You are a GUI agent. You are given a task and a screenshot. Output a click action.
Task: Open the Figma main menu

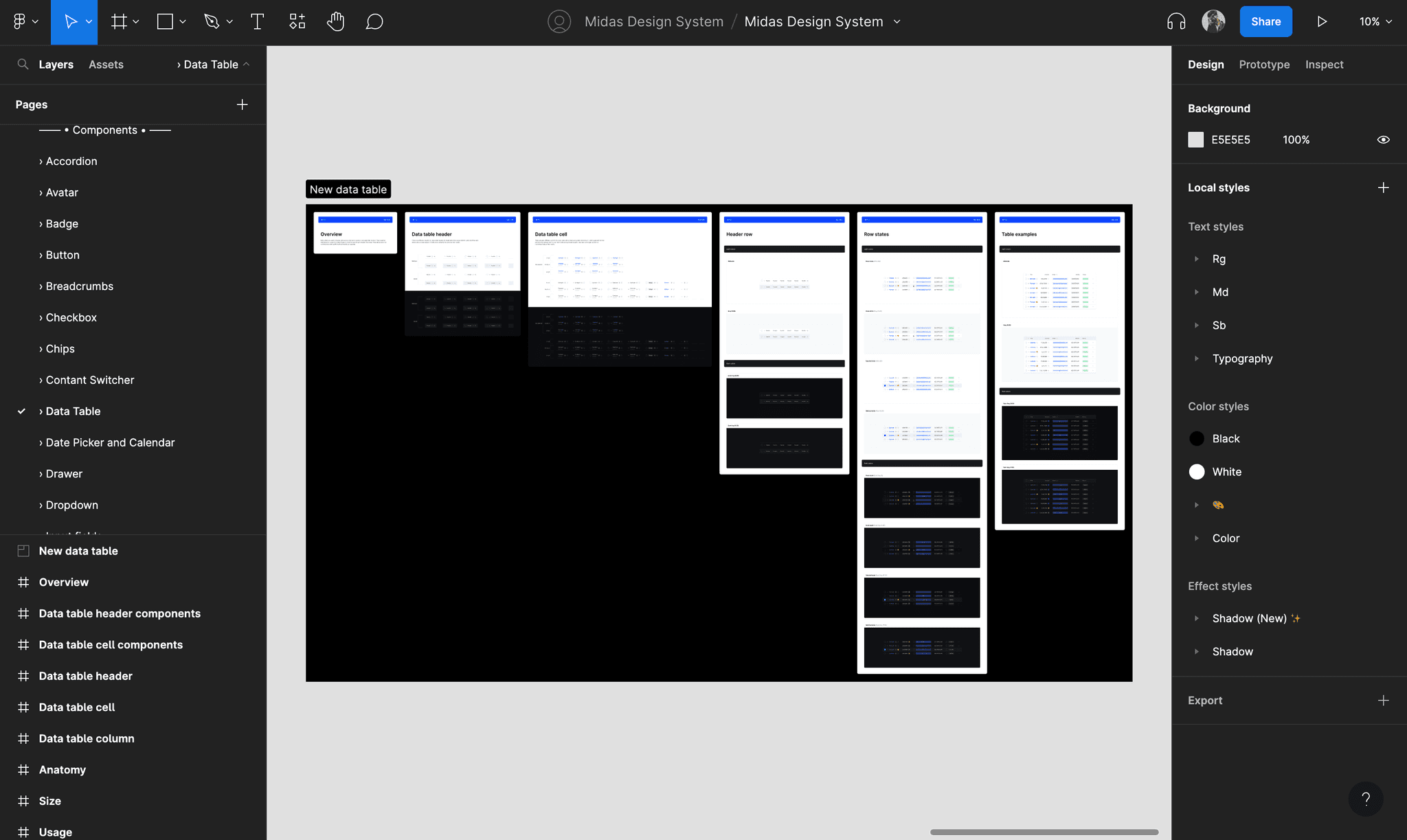(x=20, y=22)
